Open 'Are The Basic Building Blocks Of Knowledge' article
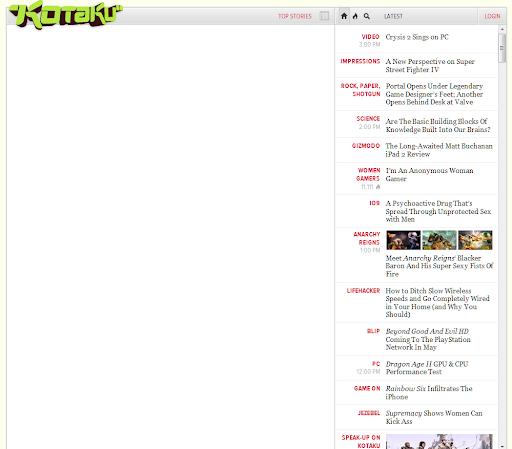 click(438, 125)
